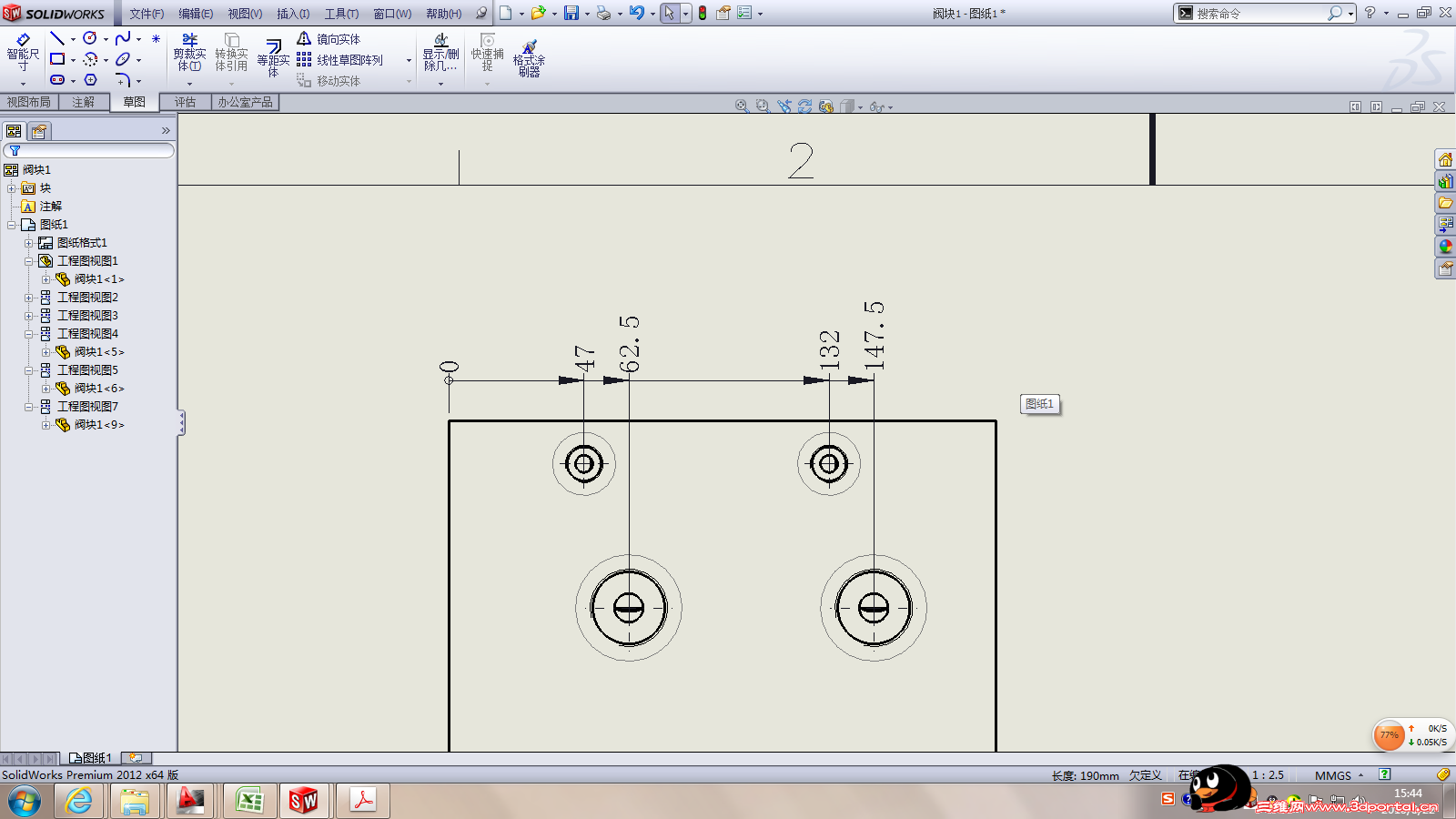
Task: Collapse the 工程图视图1 node
Action: click(28, 261)
